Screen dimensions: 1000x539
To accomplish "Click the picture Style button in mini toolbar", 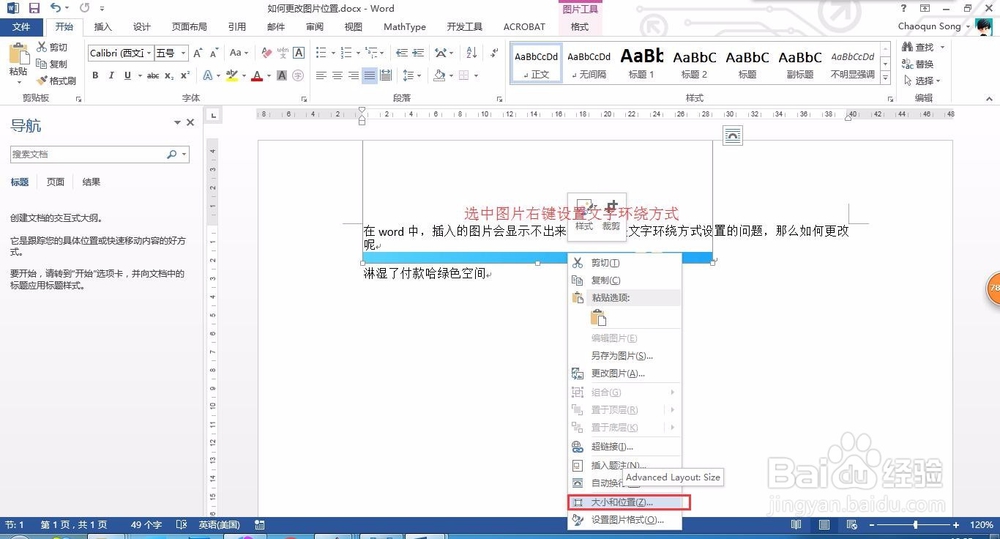I will 584,216.
